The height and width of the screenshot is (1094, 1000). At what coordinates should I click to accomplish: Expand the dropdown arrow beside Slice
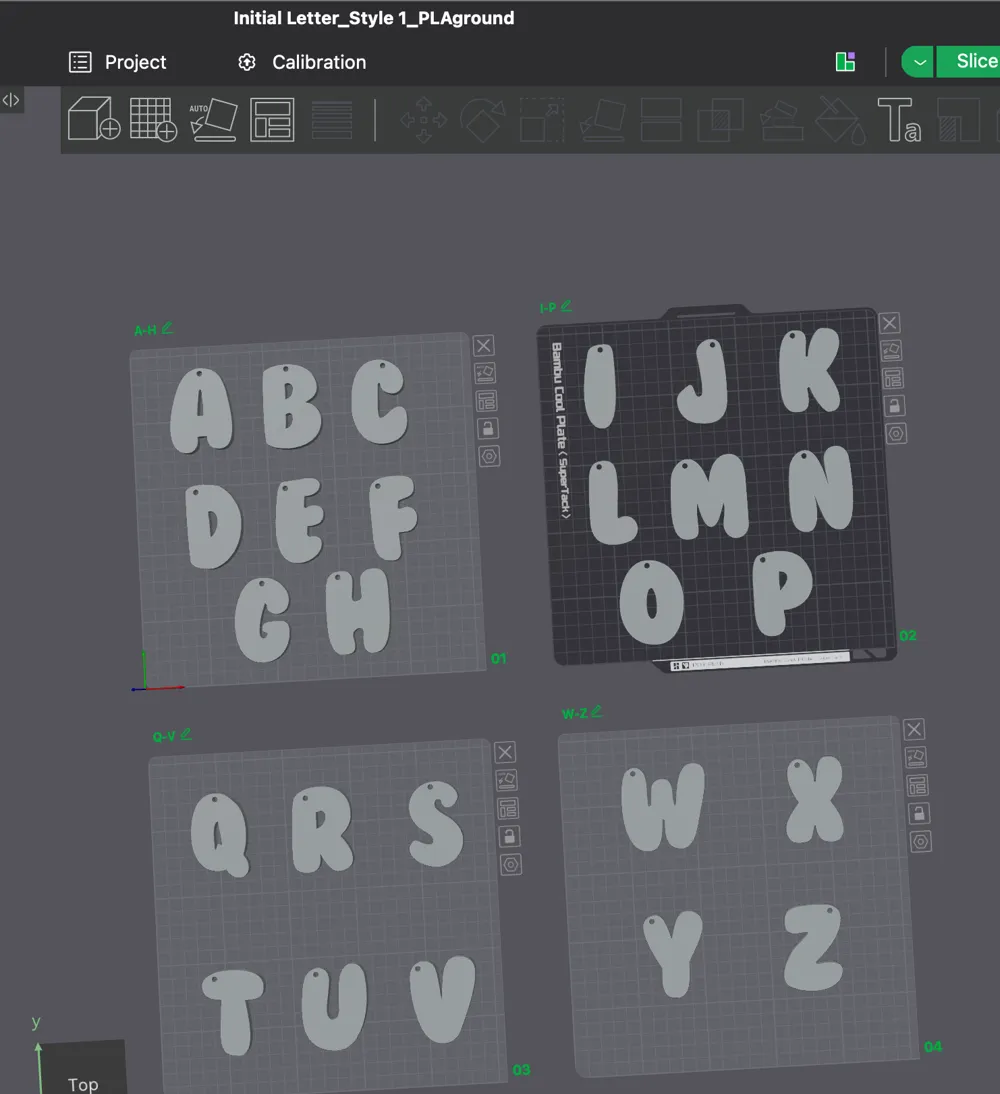(919, 62)
